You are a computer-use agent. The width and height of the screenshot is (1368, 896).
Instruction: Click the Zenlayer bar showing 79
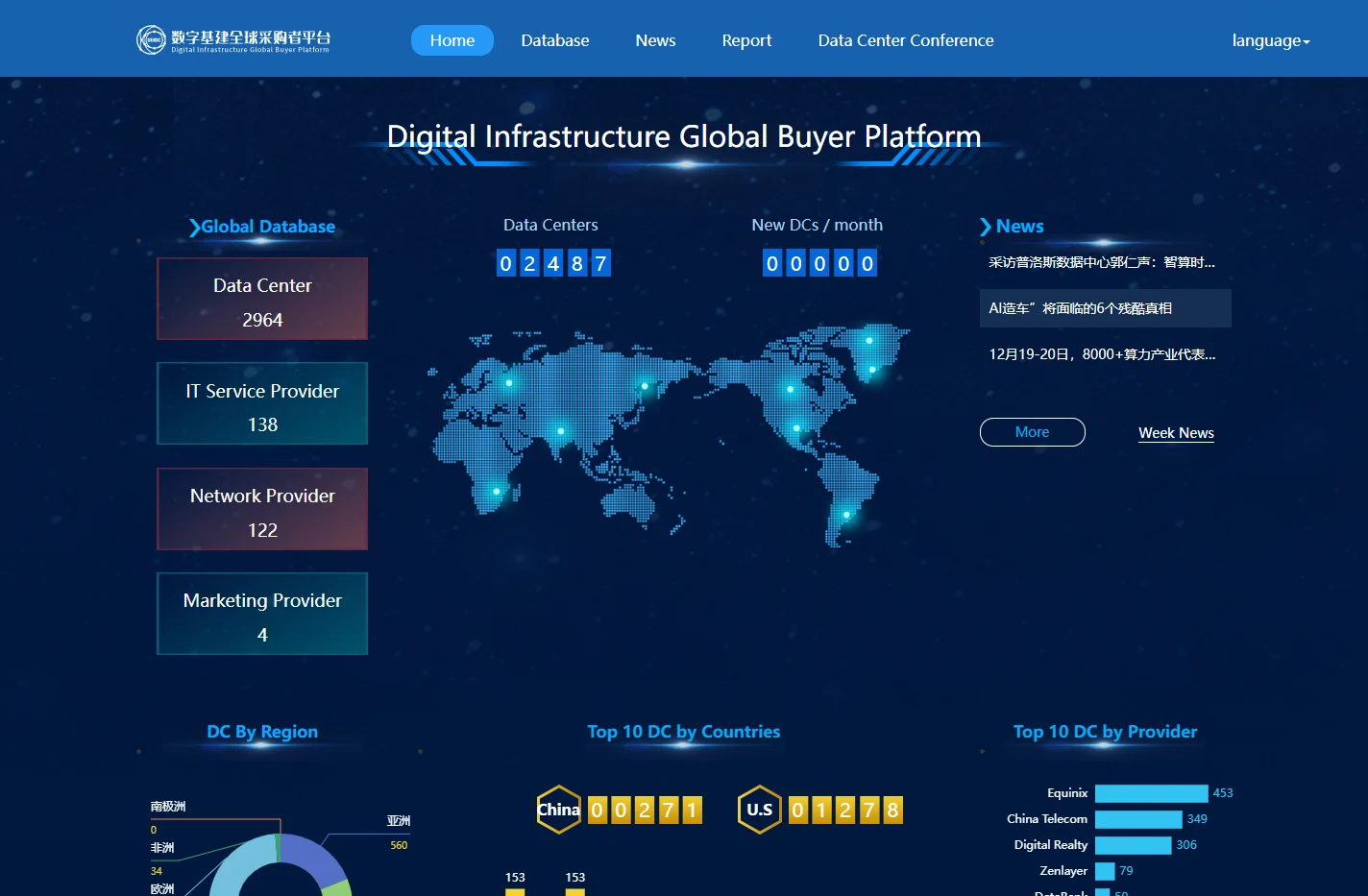[x=1105, y=871]
